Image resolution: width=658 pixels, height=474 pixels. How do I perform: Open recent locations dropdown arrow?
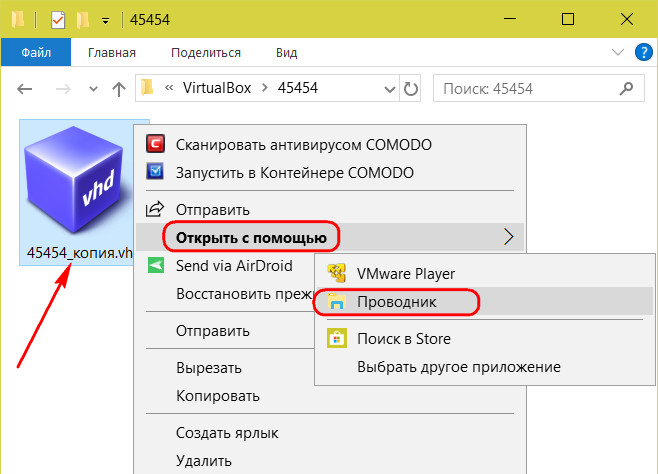(94, 89)
